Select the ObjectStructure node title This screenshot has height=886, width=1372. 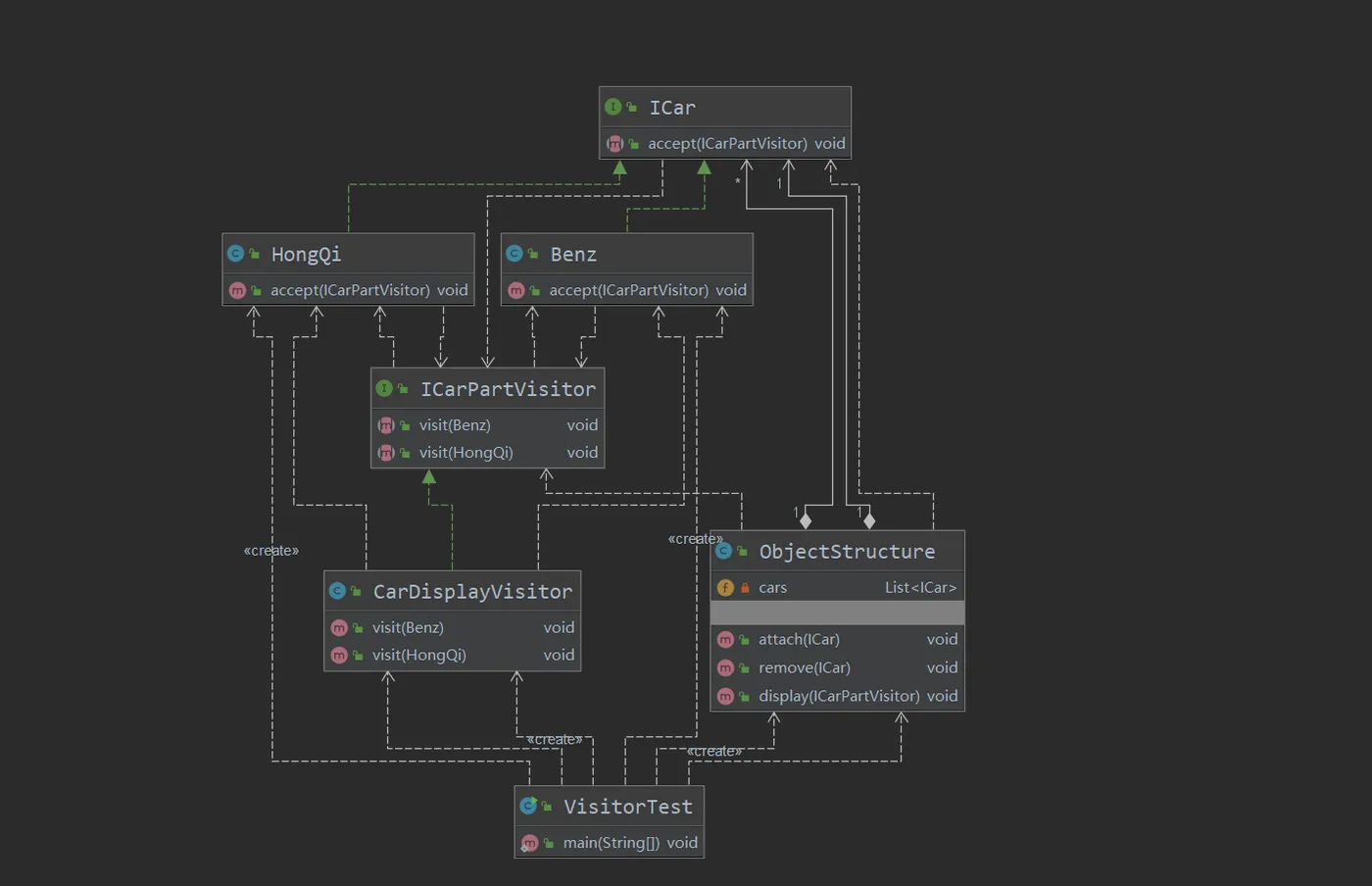pyautogui.click(x=847, y=552)
